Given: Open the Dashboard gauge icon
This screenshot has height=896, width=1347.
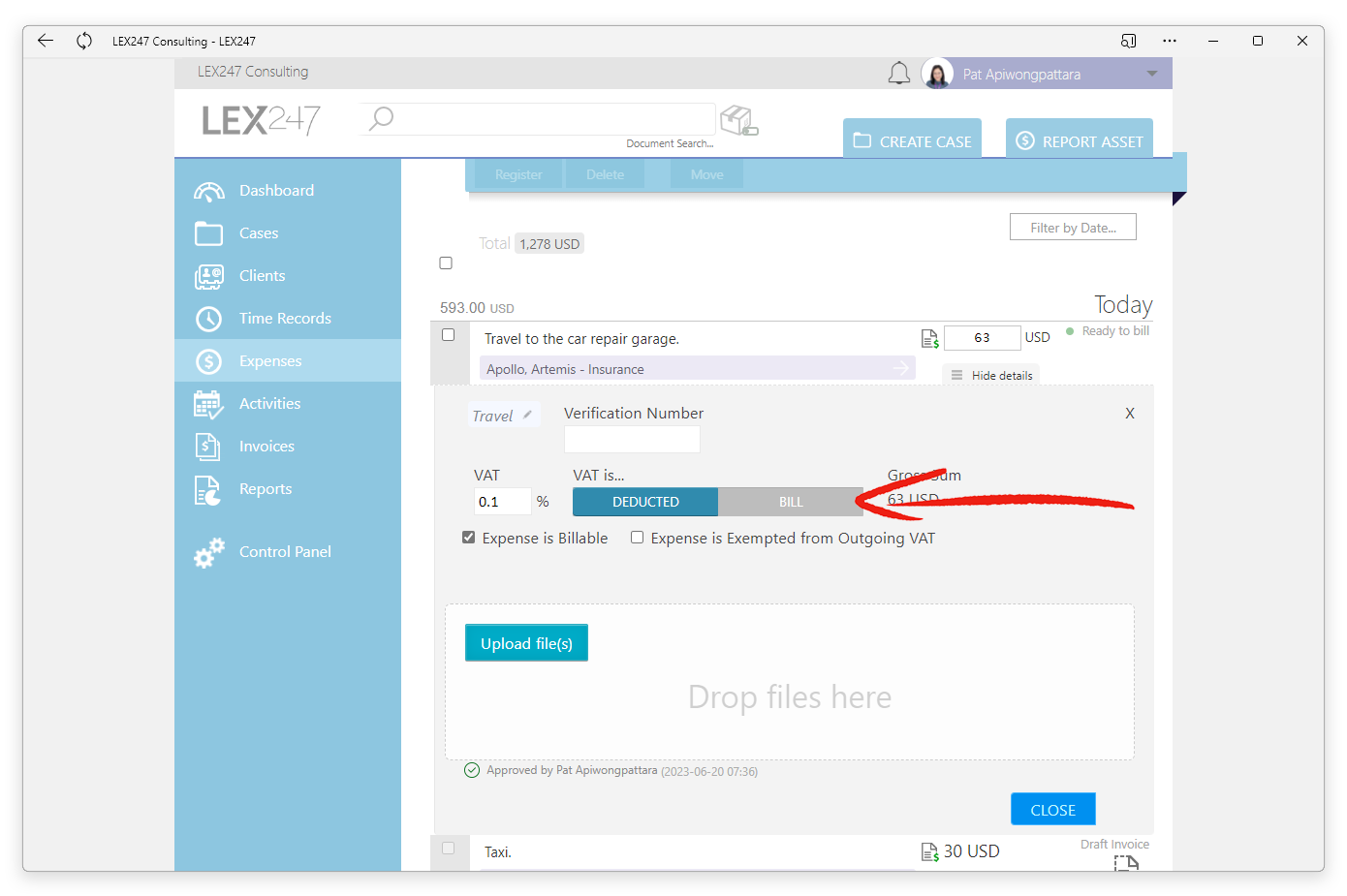Looking at the screenshot, I should pos(208,191).
